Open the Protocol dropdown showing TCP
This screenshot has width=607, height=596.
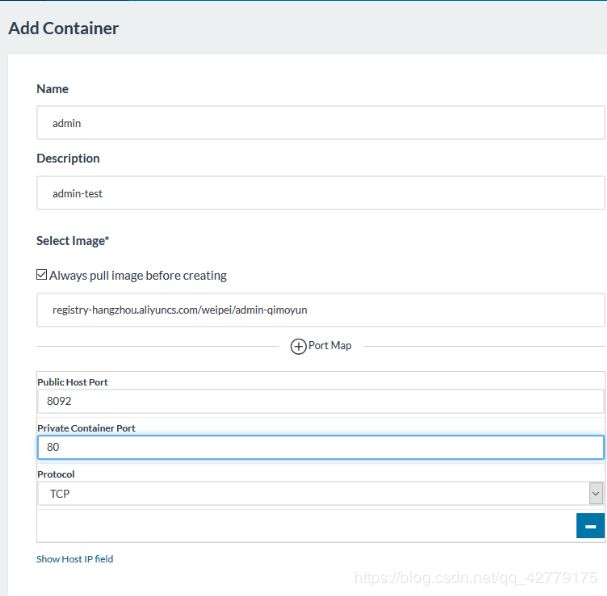click(x=320, y=493)
